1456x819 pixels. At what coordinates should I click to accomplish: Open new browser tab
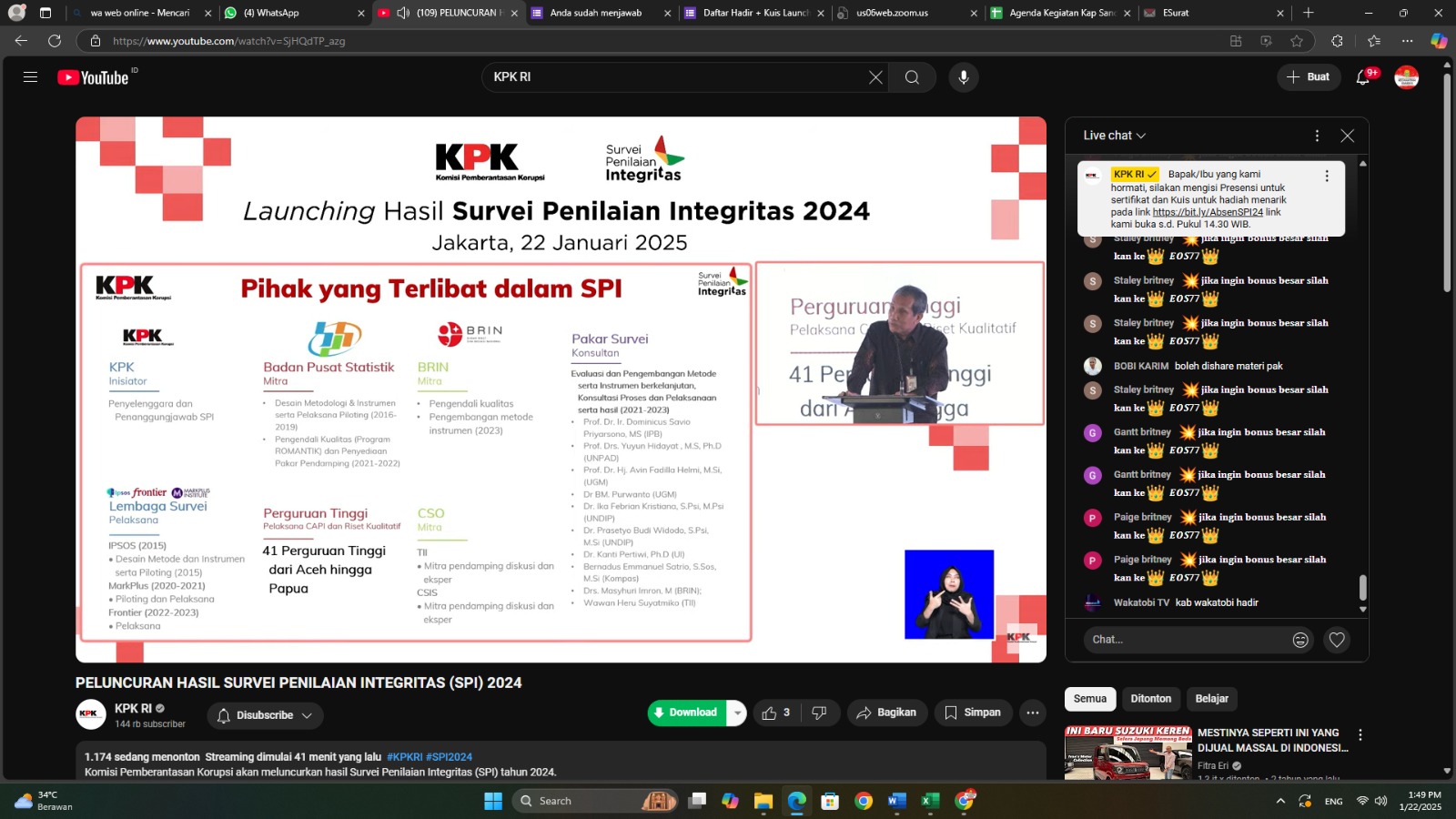click(1309, 13)
